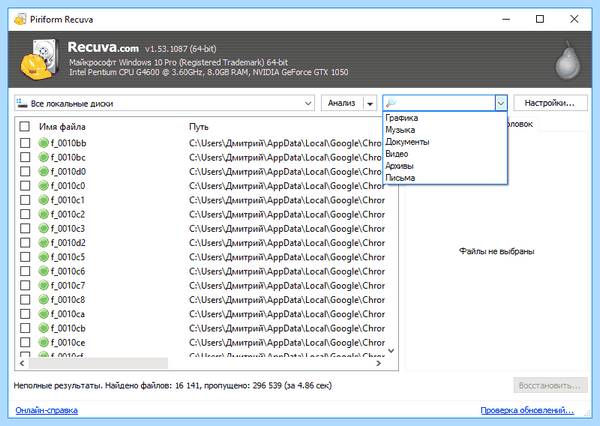Click the green status dot for f_0010c6

pos(44,271)
